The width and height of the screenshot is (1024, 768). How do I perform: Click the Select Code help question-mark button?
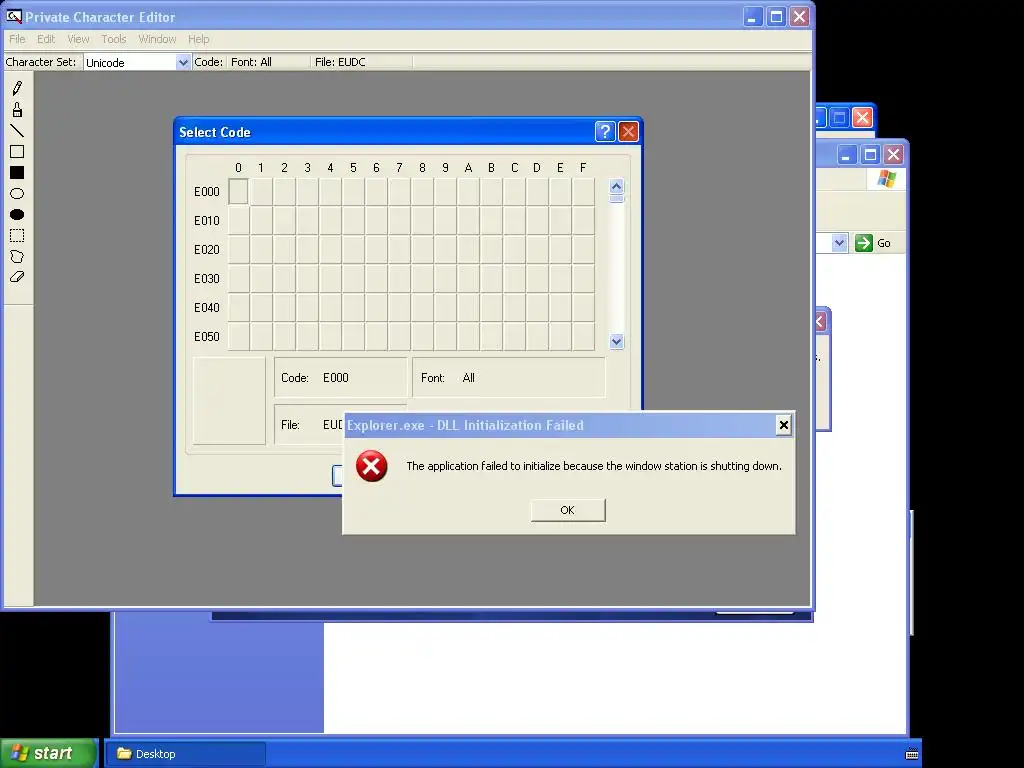click(x=605, y=132)
